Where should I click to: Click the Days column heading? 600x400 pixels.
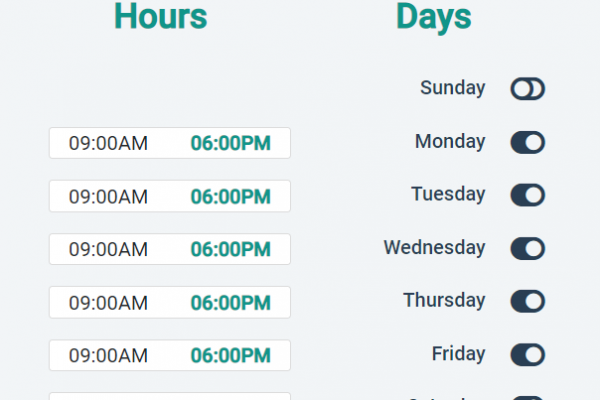tap(433, 17)
